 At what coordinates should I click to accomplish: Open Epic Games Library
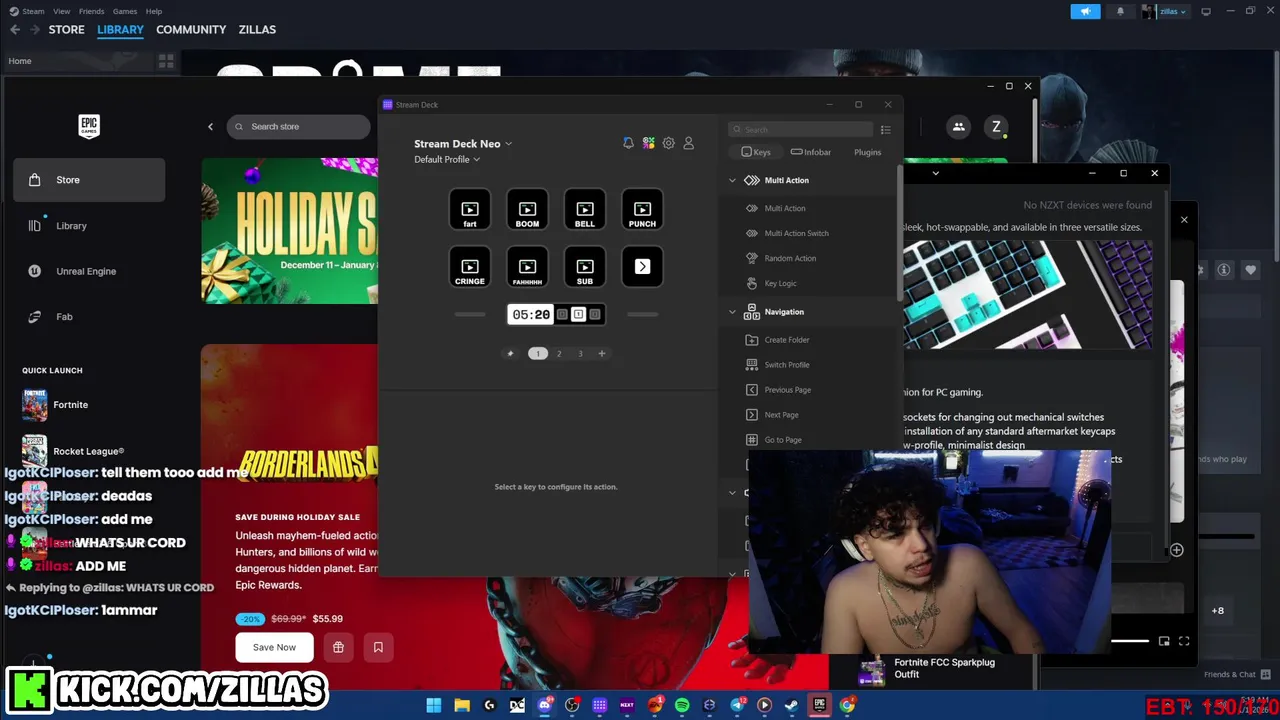tap(89, 226)
